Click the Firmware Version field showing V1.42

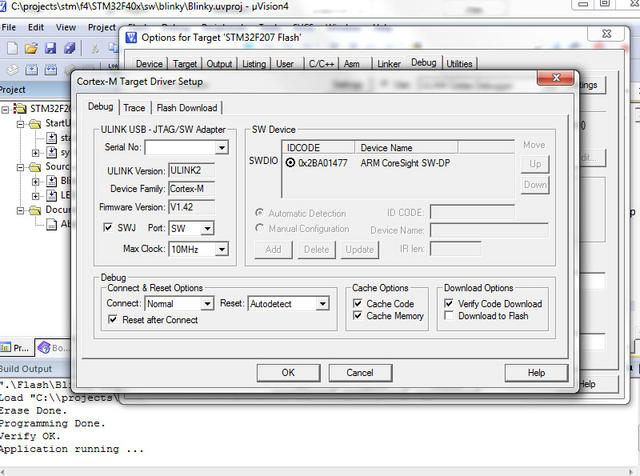pyautogui.click(x=191, y=207)
